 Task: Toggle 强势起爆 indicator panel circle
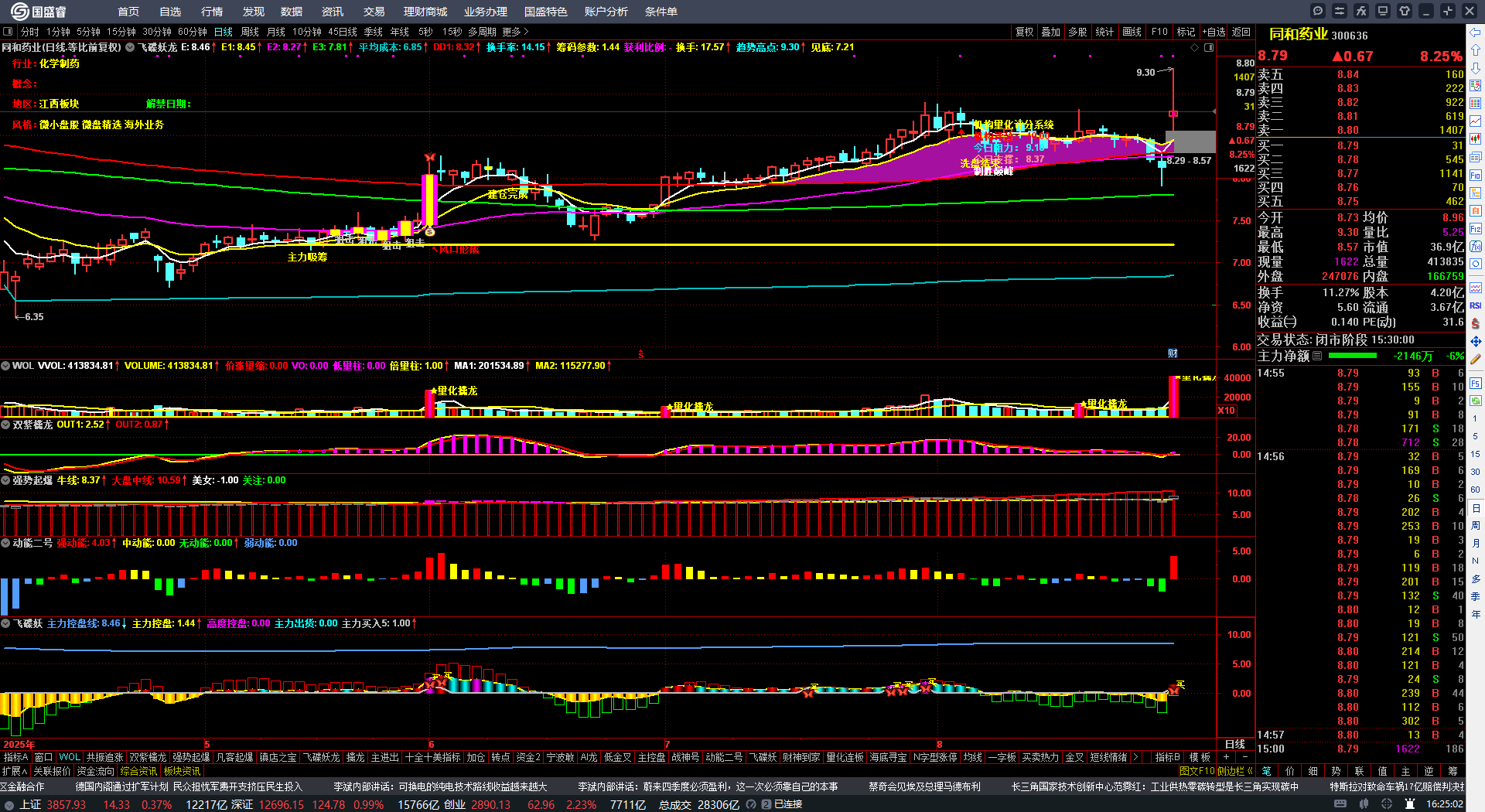[5, 480]
